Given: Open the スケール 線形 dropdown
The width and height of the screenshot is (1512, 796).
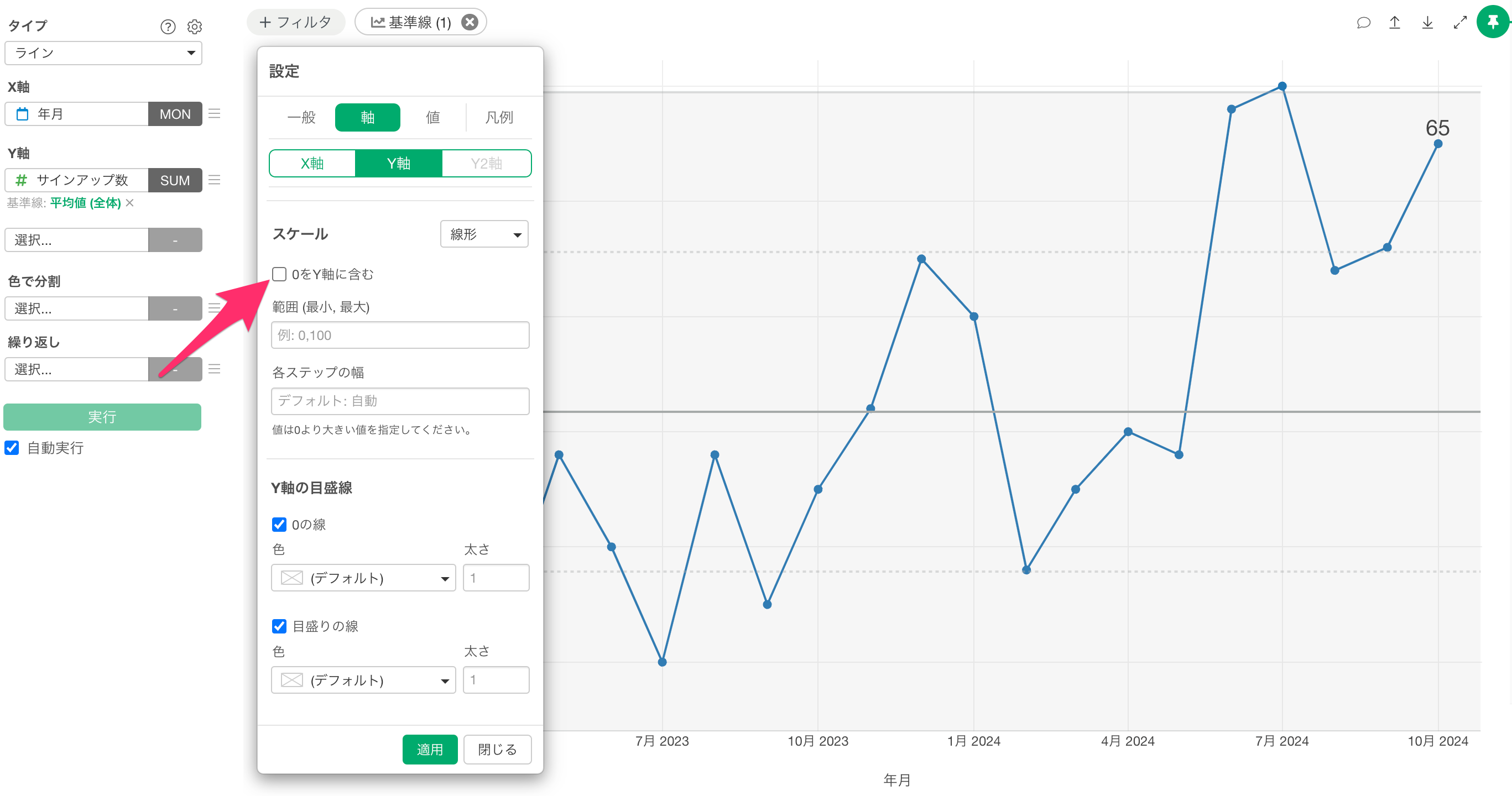Looking at the screenshot, I should [484, 234].
